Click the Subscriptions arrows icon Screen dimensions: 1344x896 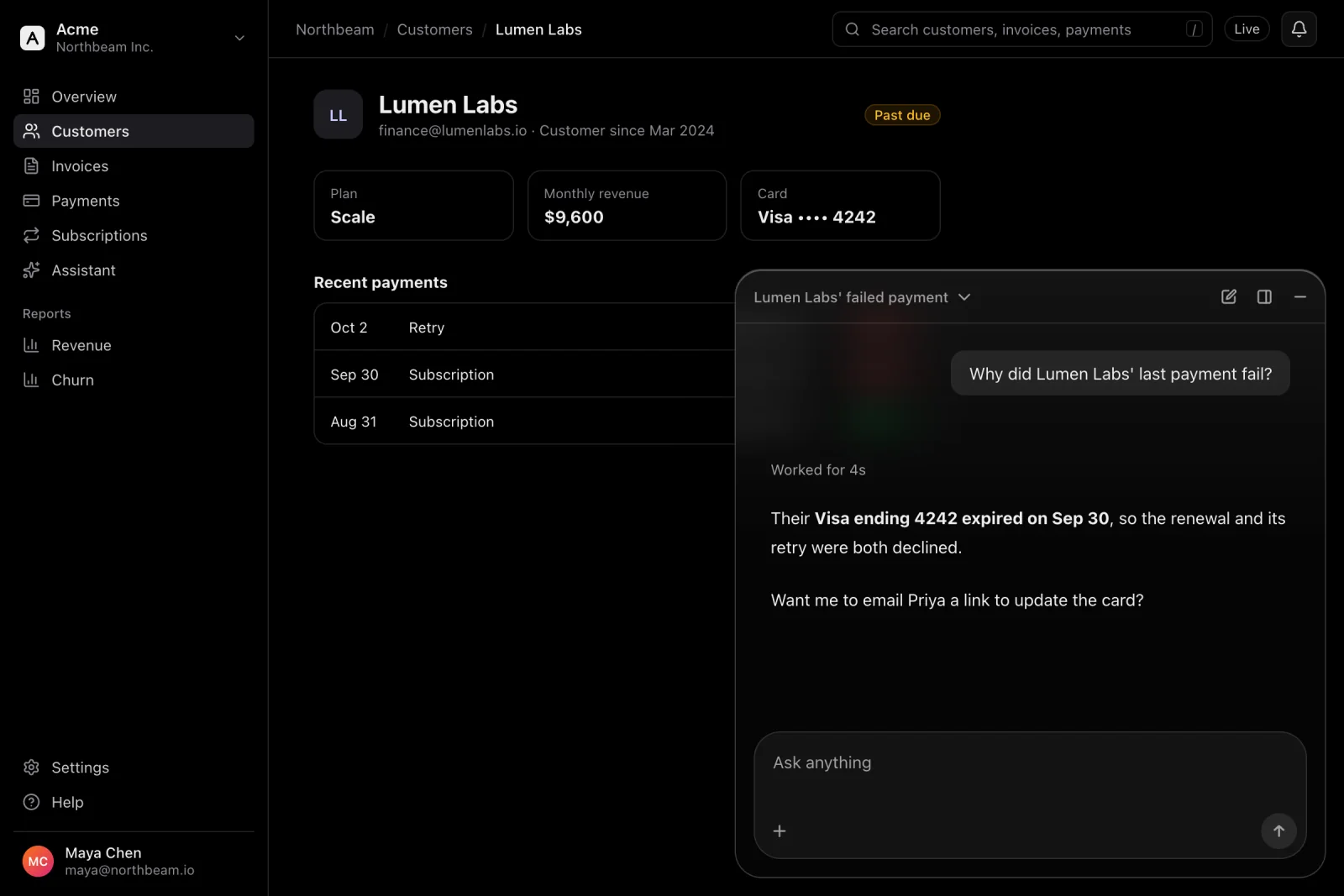pyautogui.click(x=31, y=235)
